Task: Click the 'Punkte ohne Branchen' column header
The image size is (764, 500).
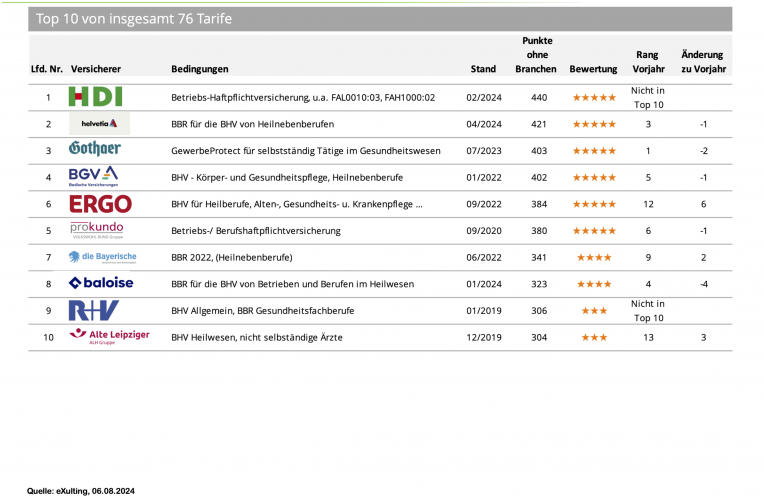Action: tap(536, 55)
